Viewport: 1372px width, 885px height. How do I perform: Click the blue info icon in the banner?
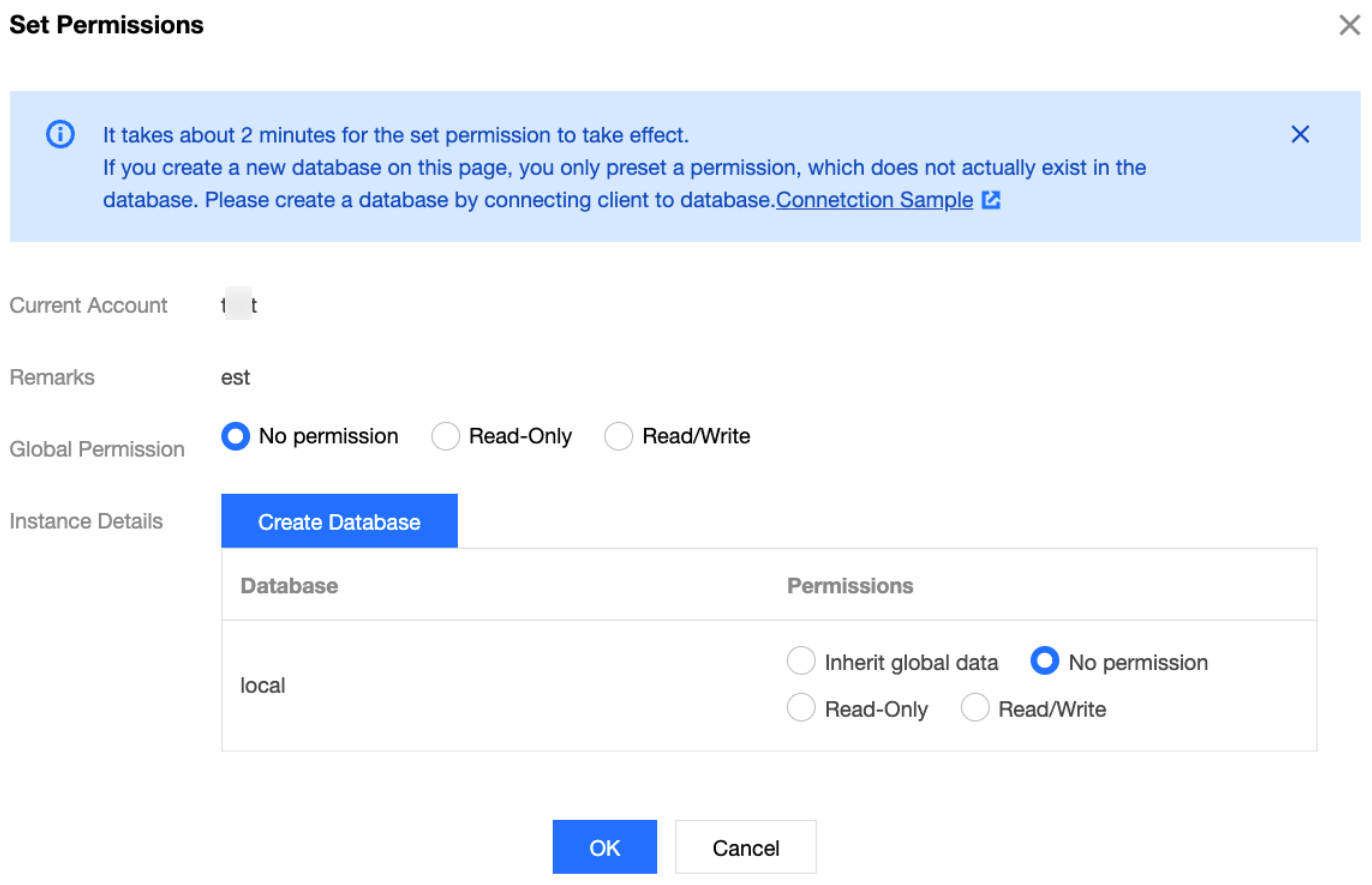coord(60,134)
